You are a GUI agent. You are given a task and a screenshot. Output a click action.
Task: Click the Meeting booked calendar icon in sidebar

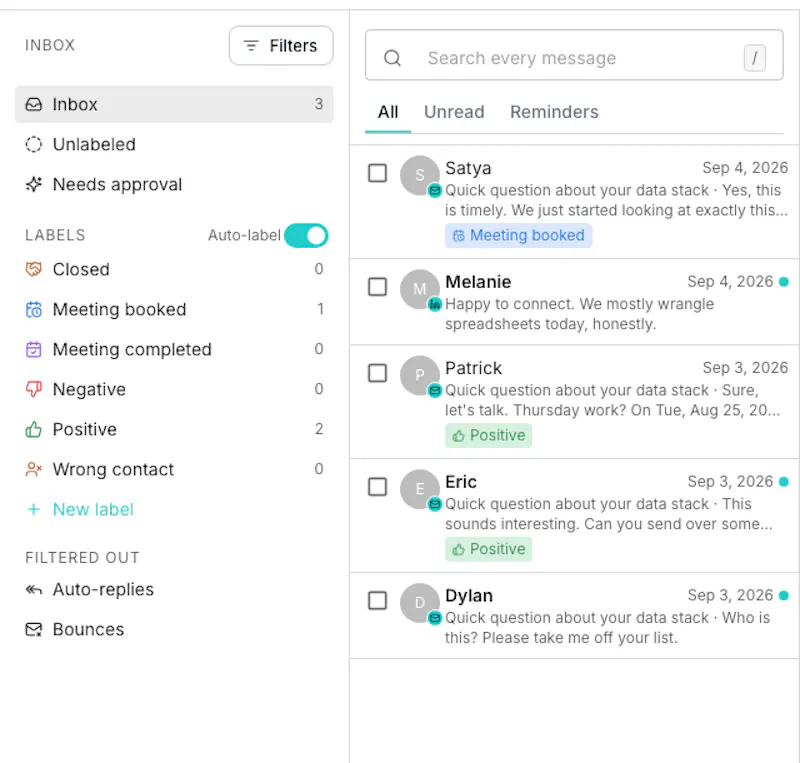[x=34, y=309]
